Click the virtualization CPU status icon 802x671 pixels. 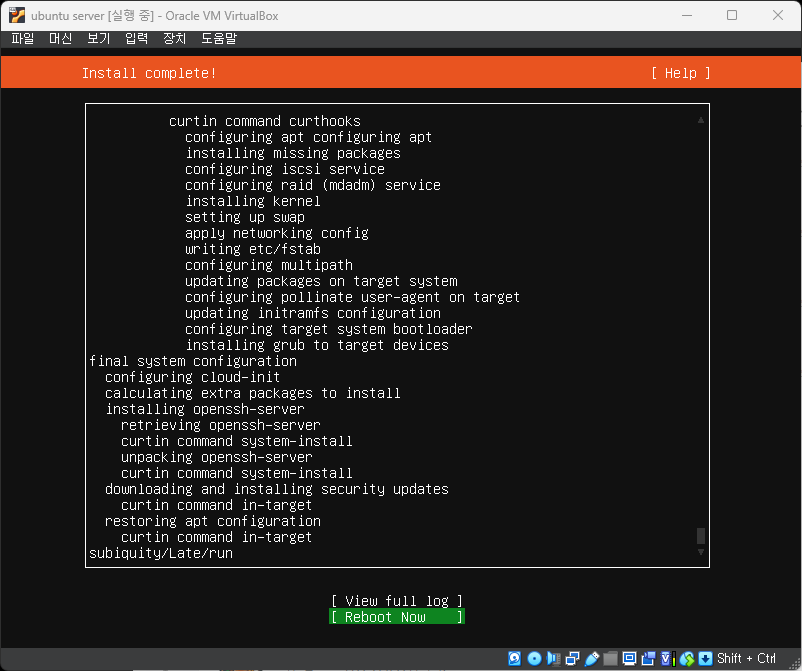point(667,658)
